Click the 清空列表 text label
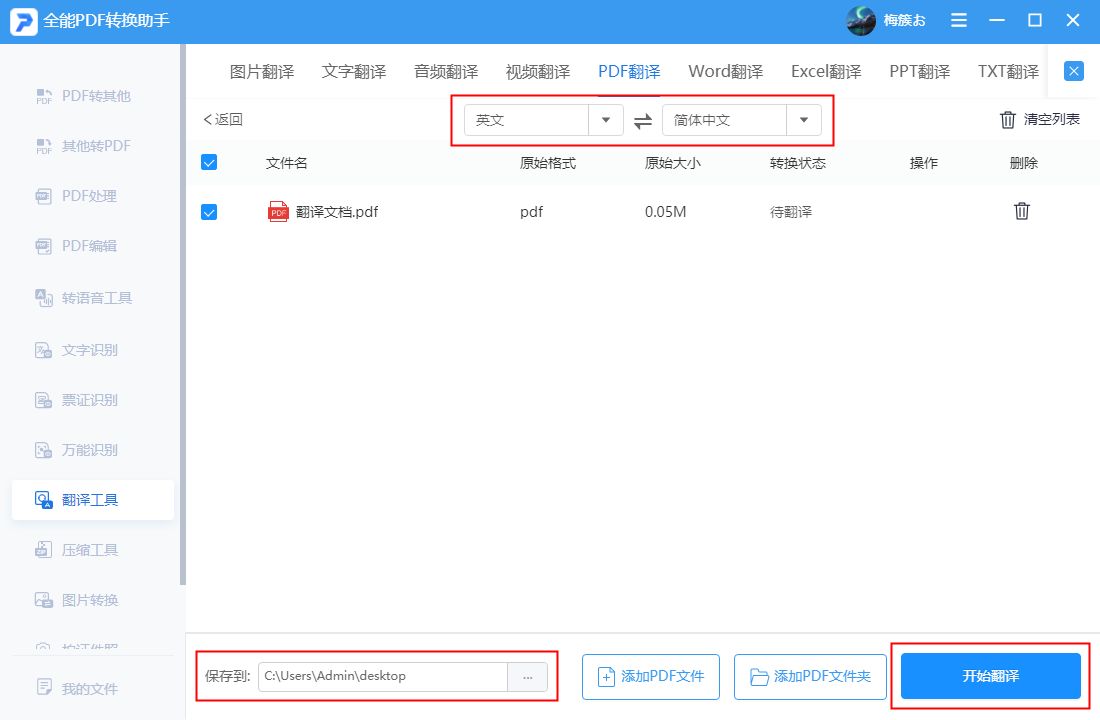Screen dimensions: 1100x720 click(x=1052, y=119)
